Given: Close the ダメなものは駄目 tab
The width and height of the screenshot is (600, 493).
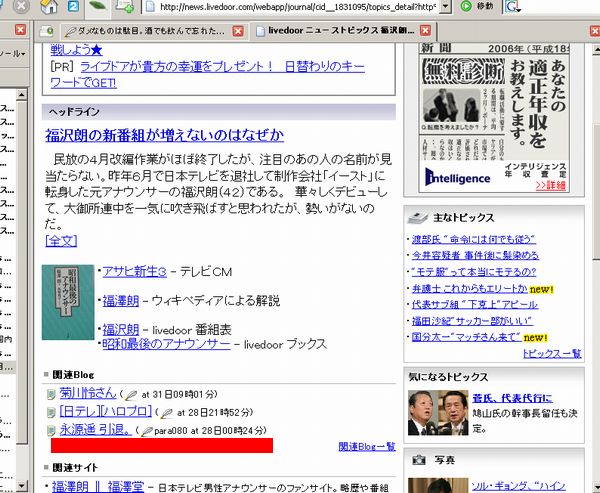Looking at the screenshot, I should click(238, 31).
